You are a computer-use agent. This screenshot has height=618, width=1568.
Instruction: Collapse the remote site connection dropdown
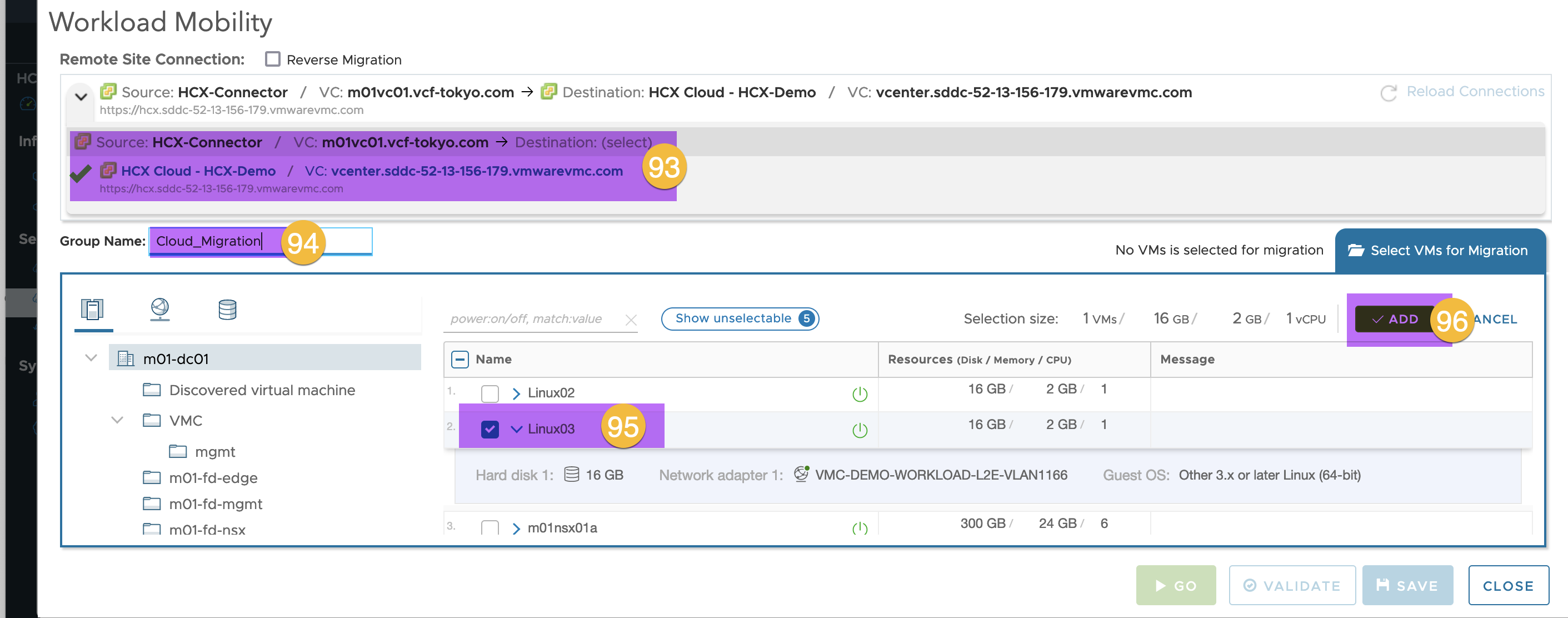pyautogui.click(x=81, y=96)
